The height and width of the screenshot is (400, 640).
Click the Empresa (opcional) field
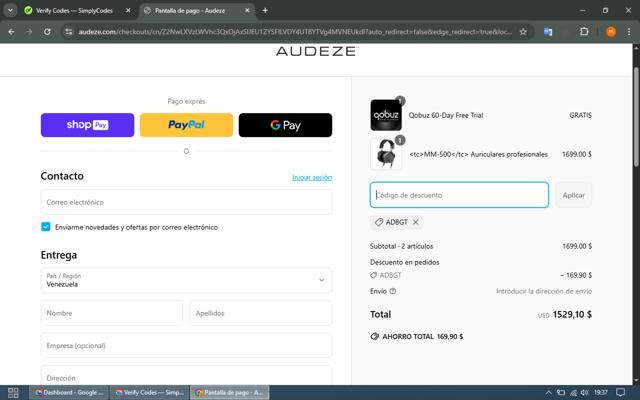pyautogui.click(x=186, y=345)
